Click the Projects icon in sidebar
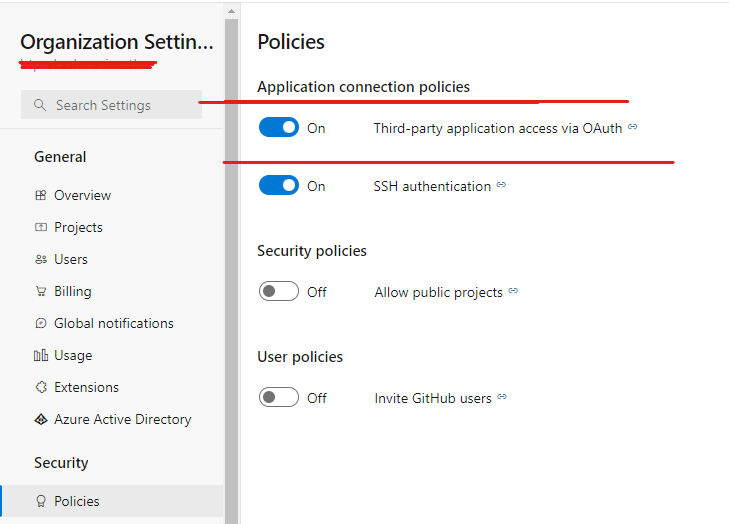 pyautogui.click(x=41, y=227)
